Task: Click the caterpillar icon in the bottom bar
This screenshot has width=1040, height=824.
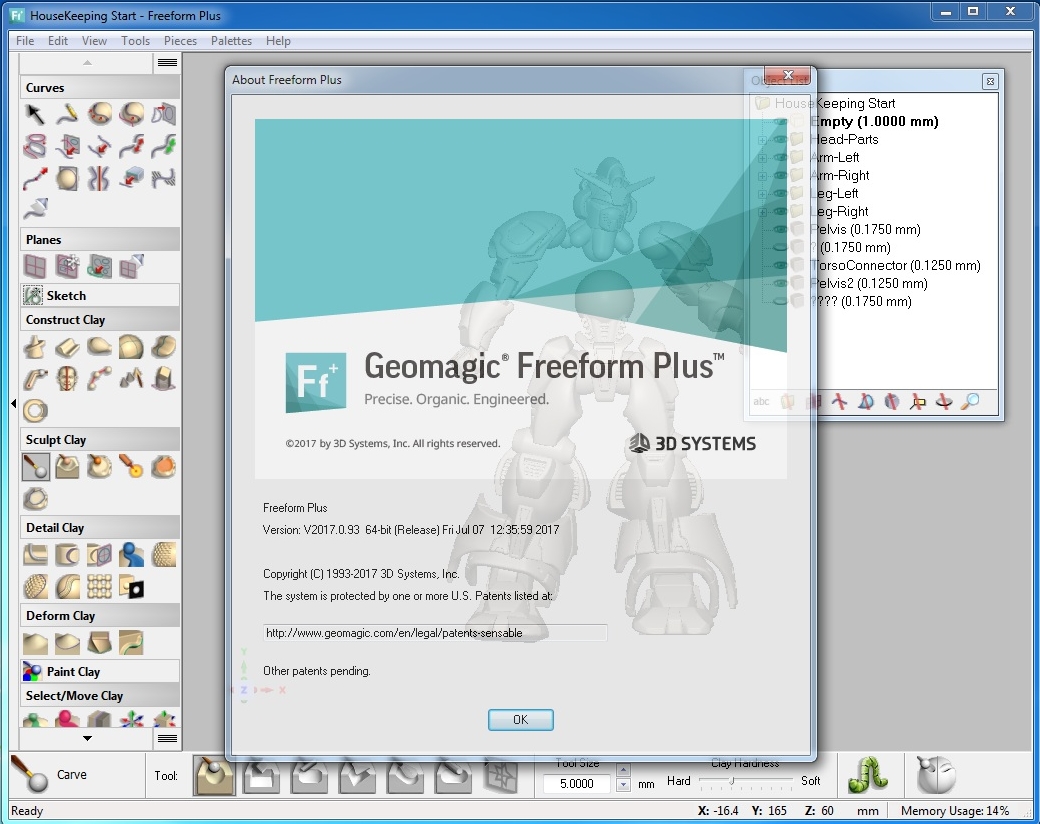Action: coord(868,776)
